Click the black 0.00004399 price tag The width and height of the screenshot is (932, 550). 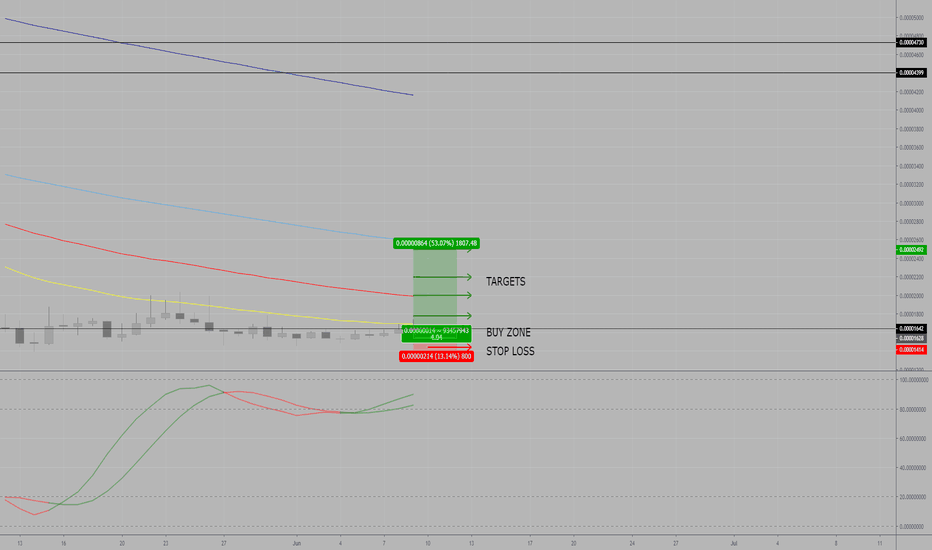[911, 73]
